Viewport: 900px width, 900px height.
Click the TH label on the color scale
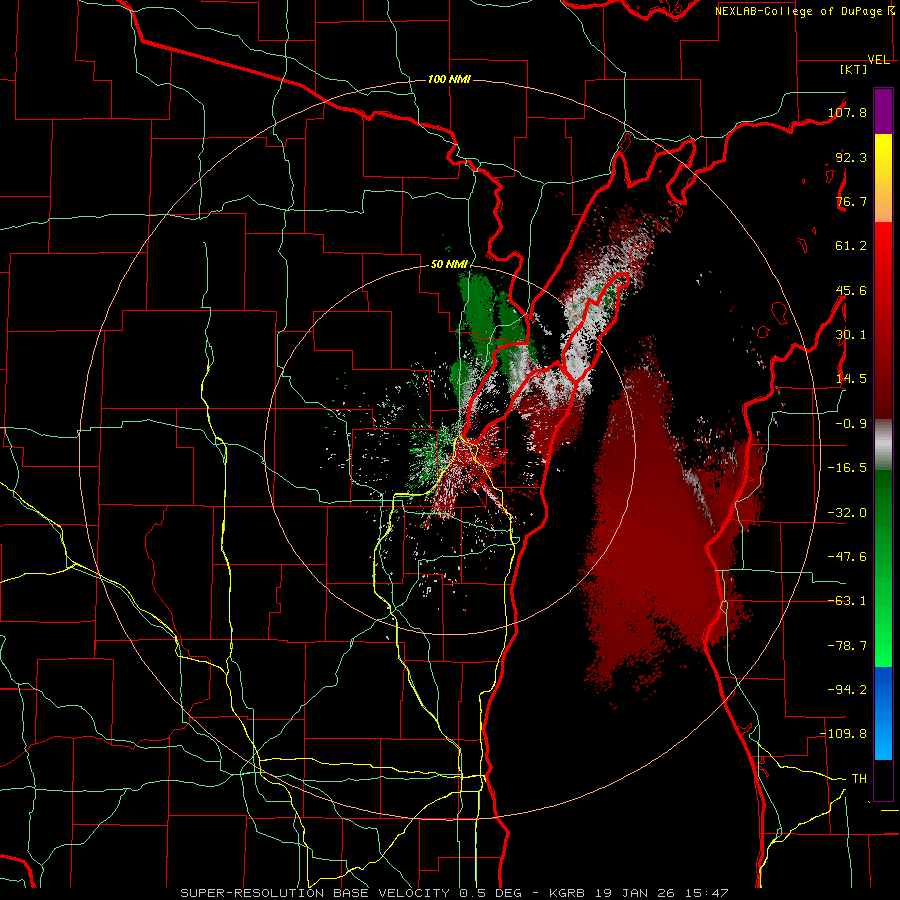pyautogui.click(x=859, y=778)
